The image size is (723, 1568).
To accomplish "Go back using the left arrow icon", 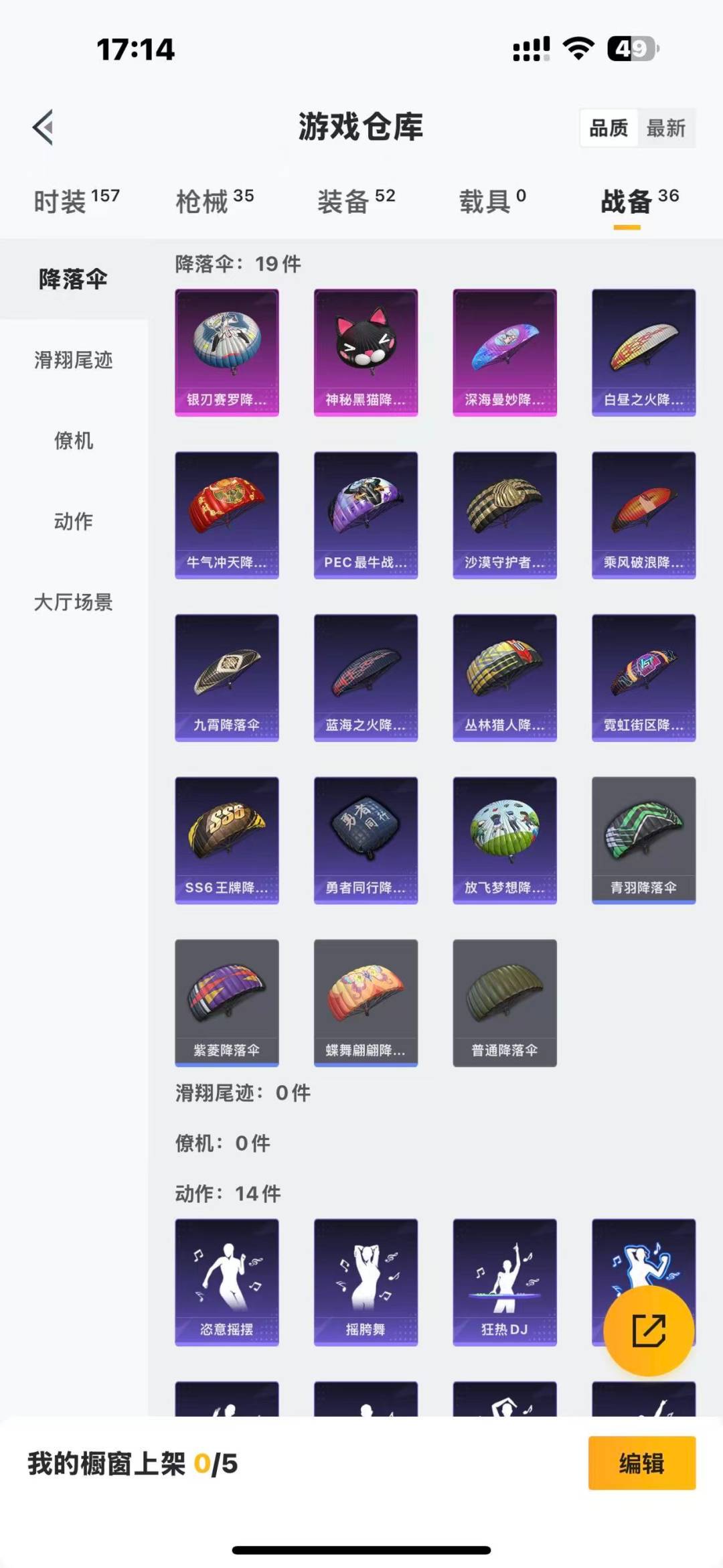I will [44, 127].
